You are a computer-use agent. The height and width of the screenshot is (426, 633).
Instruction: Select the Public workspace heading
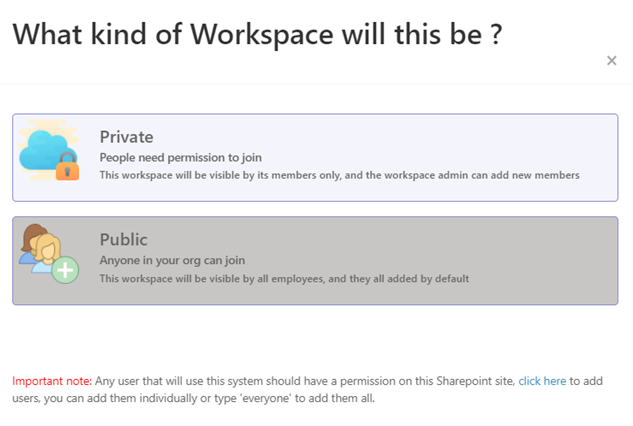click(x=123, y=239)
